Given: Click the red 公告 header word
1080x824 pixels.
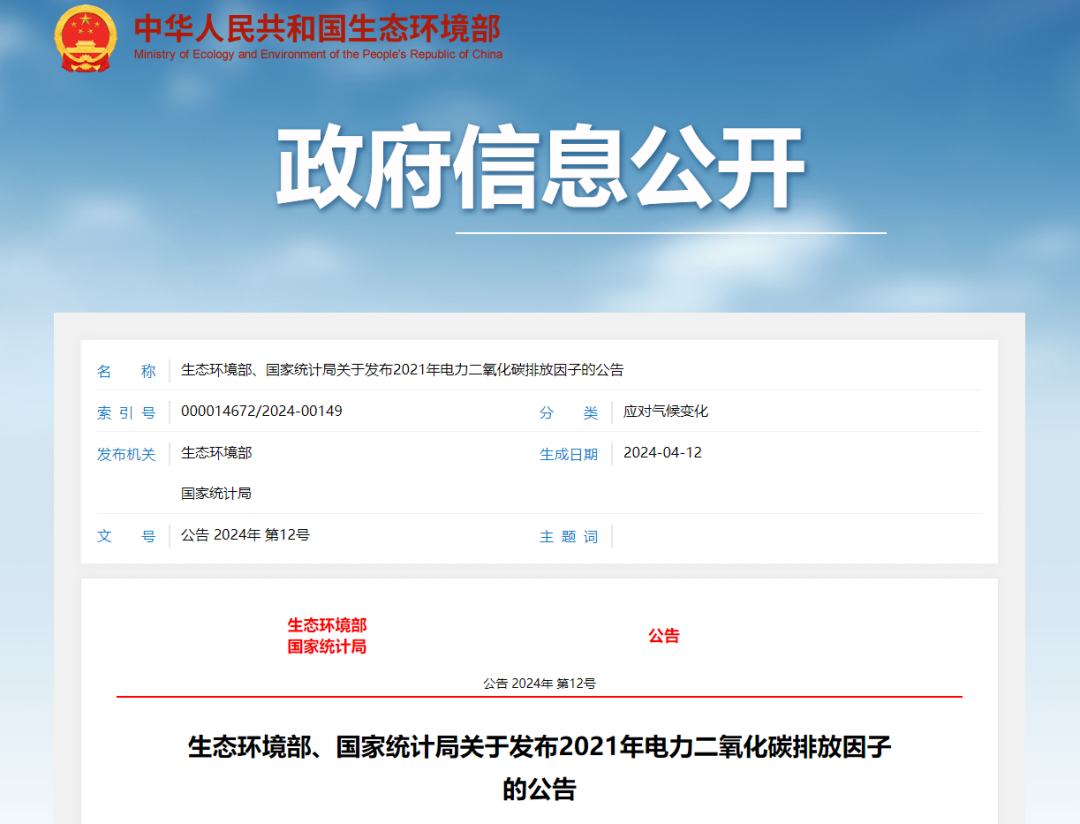Looking at the screenshot, I should coord(664,636).
